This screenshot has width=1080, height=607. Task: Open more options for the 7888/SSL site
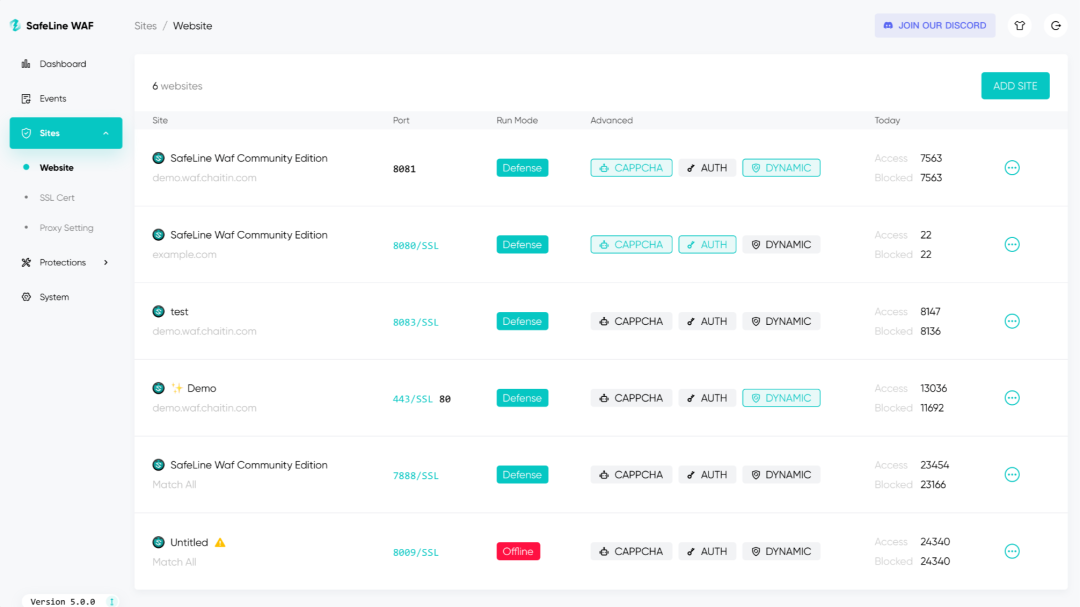[x=1012, y=475]
